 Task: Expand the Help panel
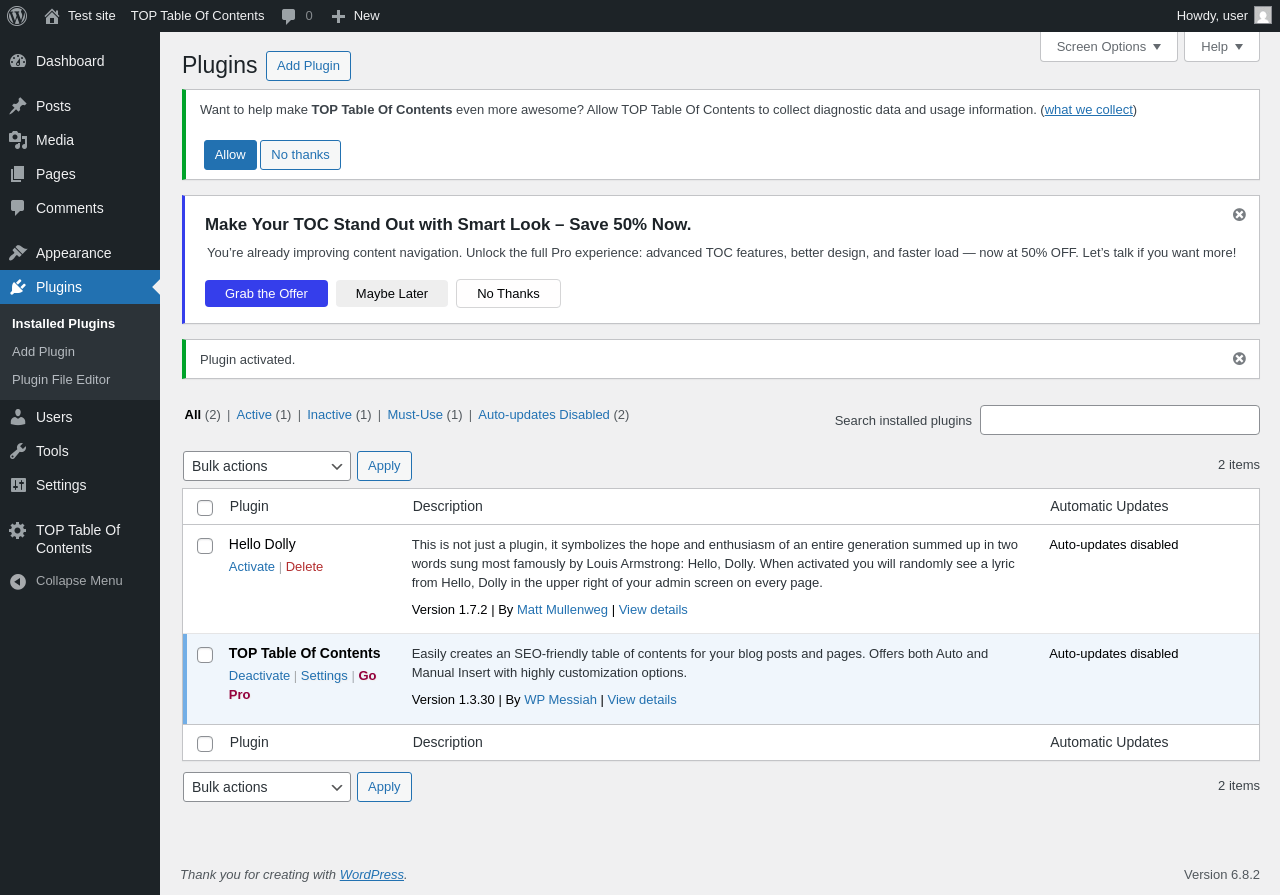pyautogui.click(x=1222, y=46)
